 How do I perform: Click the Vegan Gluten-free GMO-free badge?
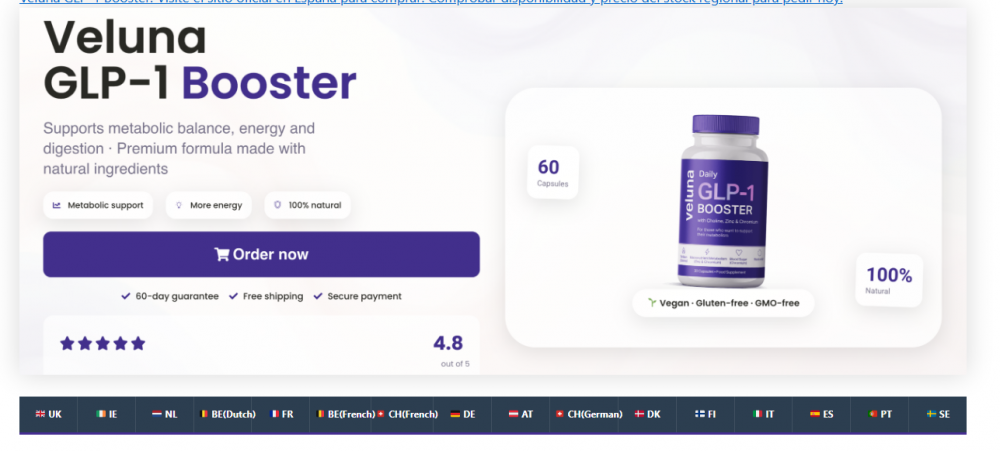[723, 303]
